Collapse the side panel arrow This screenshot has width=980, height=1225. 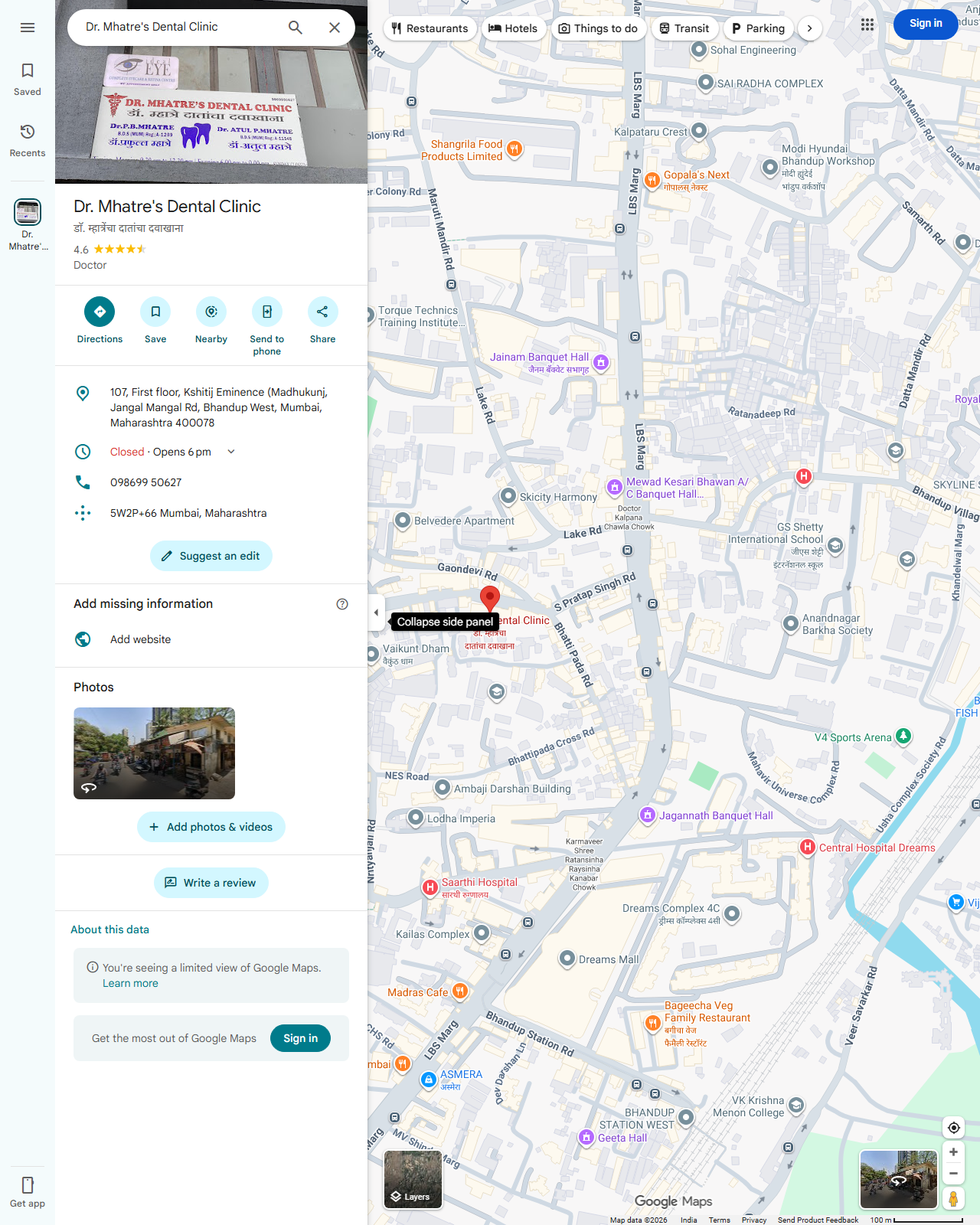376,612
